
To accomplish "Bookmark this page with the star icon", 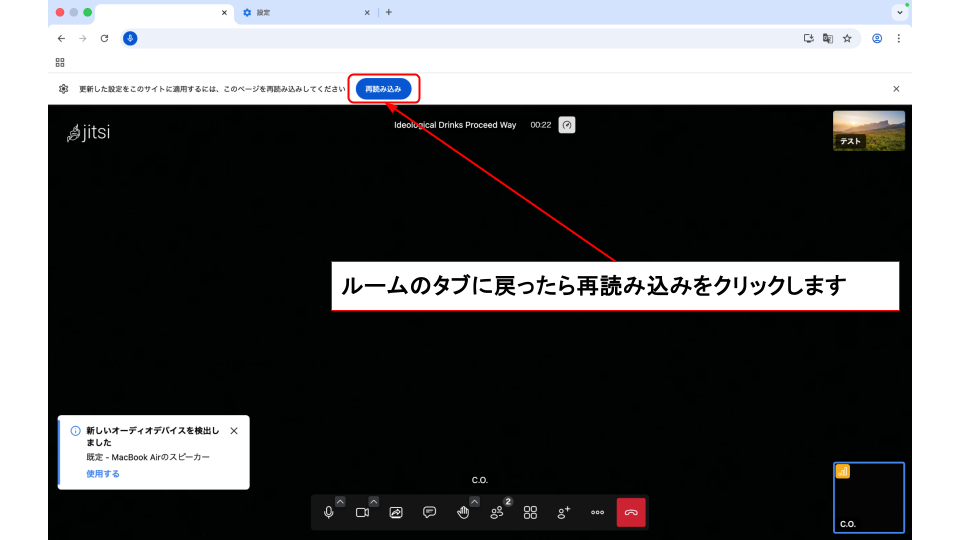I will [847, 38].
